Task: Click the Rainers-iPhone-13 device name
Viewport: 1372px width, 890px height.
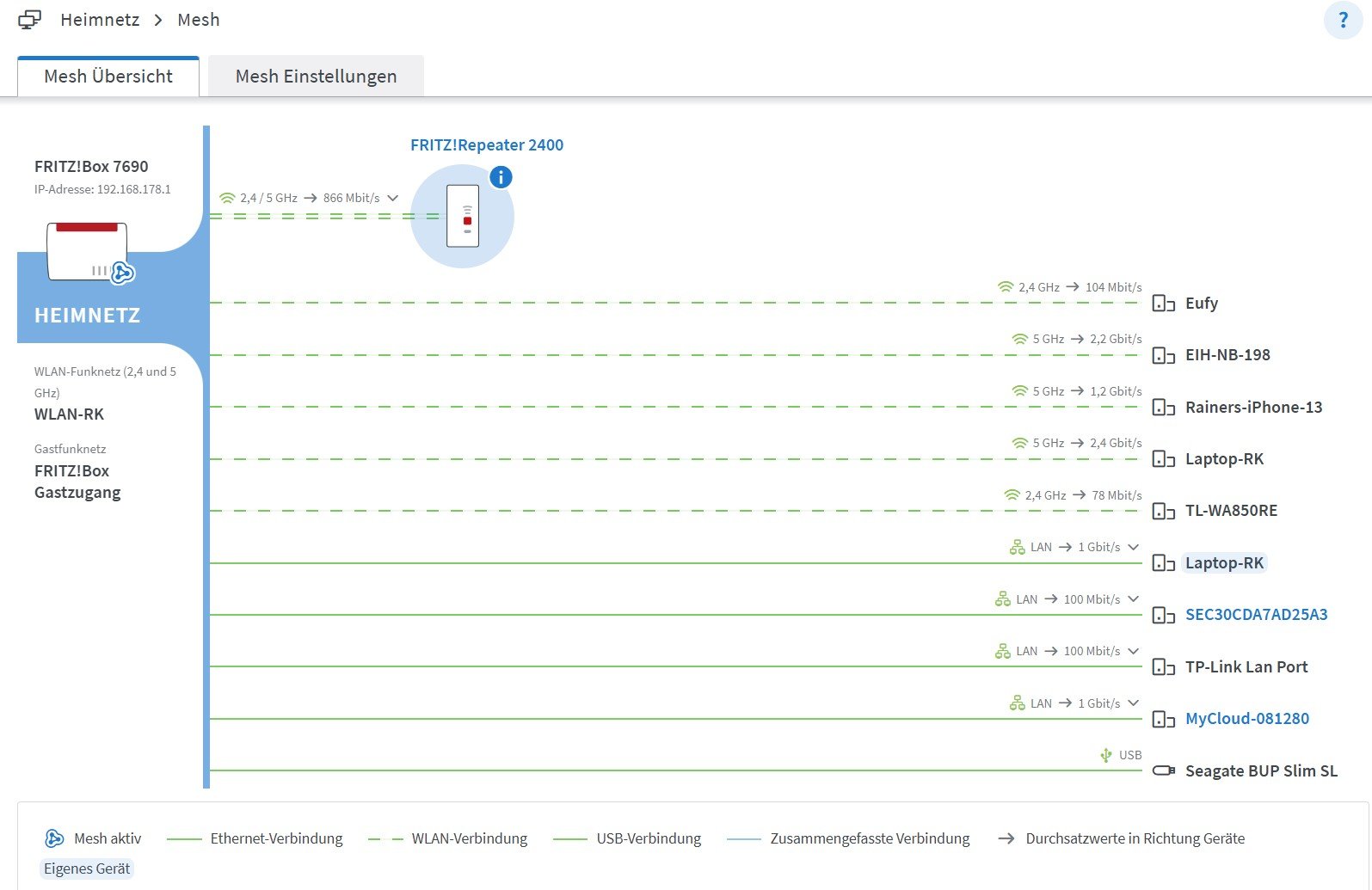Action: (1254, 408)
